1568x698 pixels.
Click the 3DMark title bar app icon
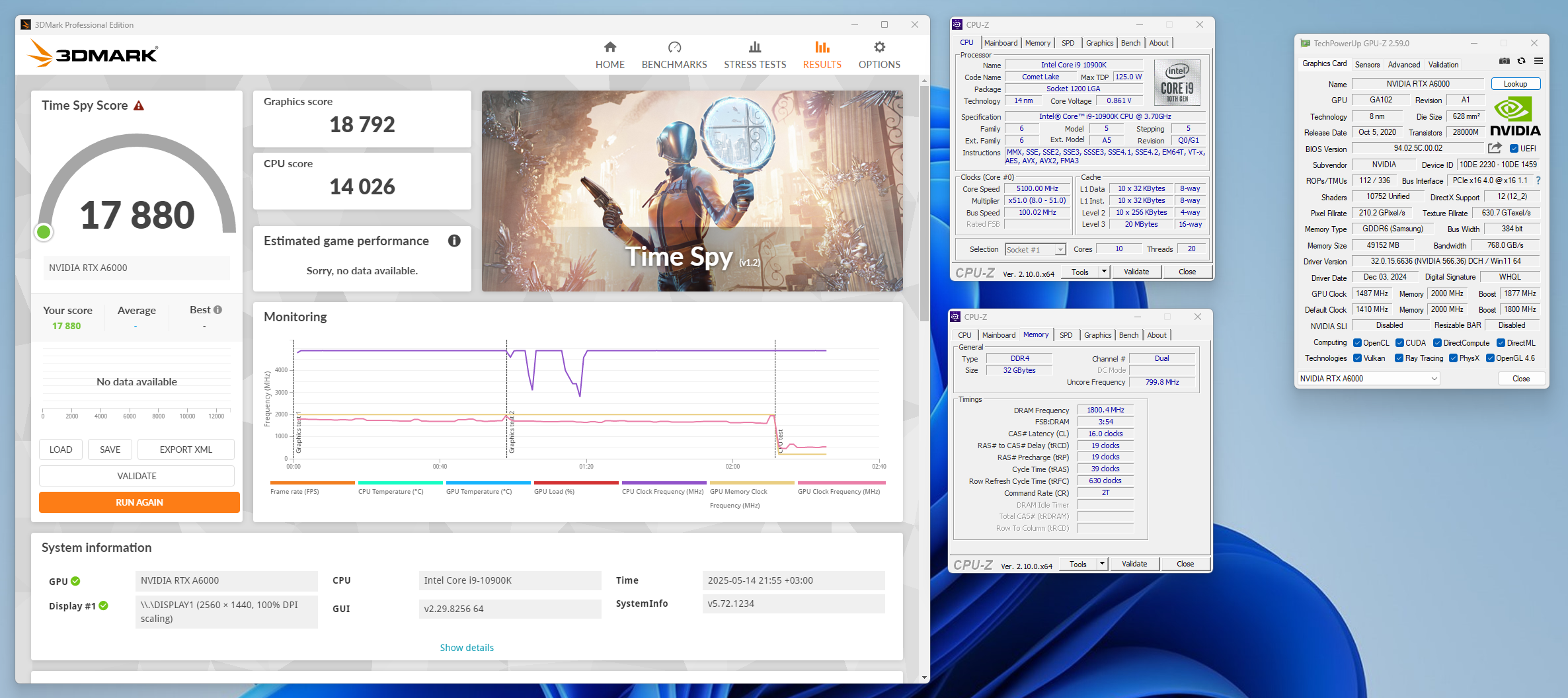(x=26, y=24)
